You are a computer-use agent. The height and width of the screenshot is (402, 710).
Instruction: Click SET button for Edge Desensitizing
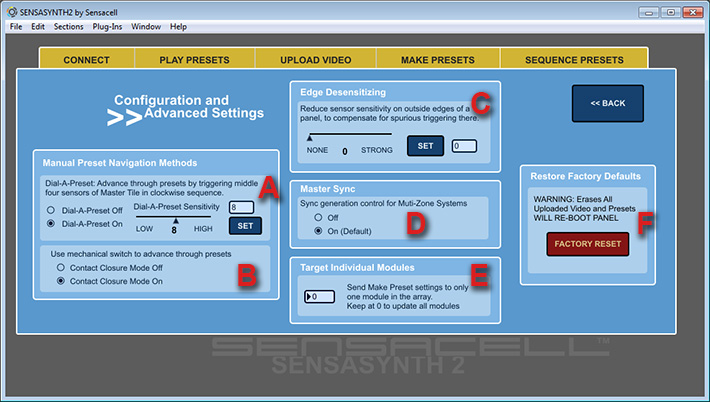tap(425, 146)
